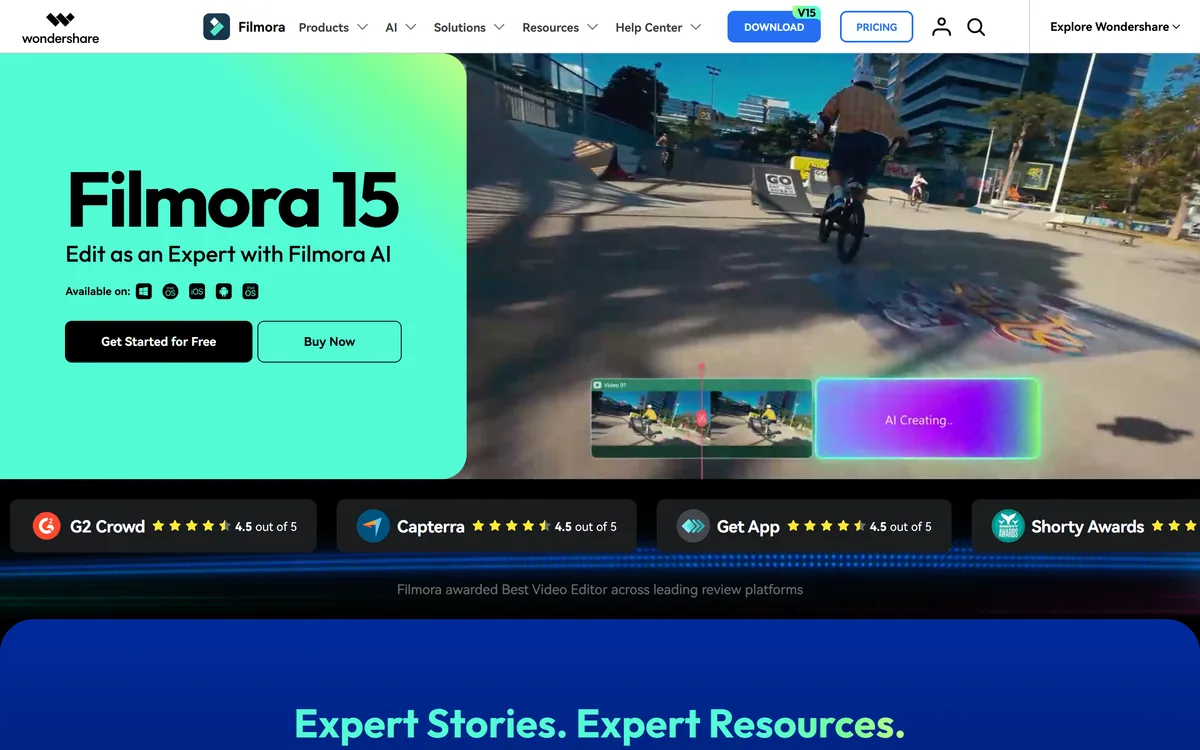Click the AI Creating.. clip box
Screen dimensions: 1200x750
(x=927, y=418)
